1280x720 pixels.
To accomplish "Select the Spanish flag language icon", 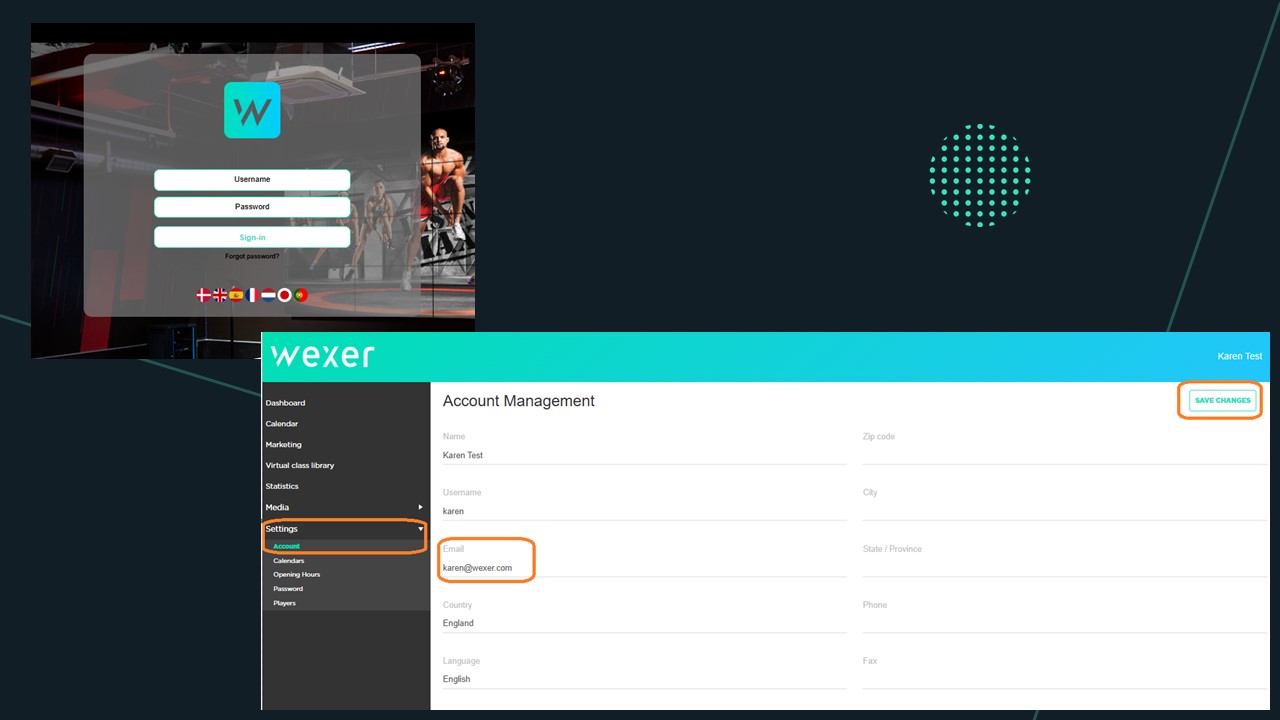I will tap(236, 295).
